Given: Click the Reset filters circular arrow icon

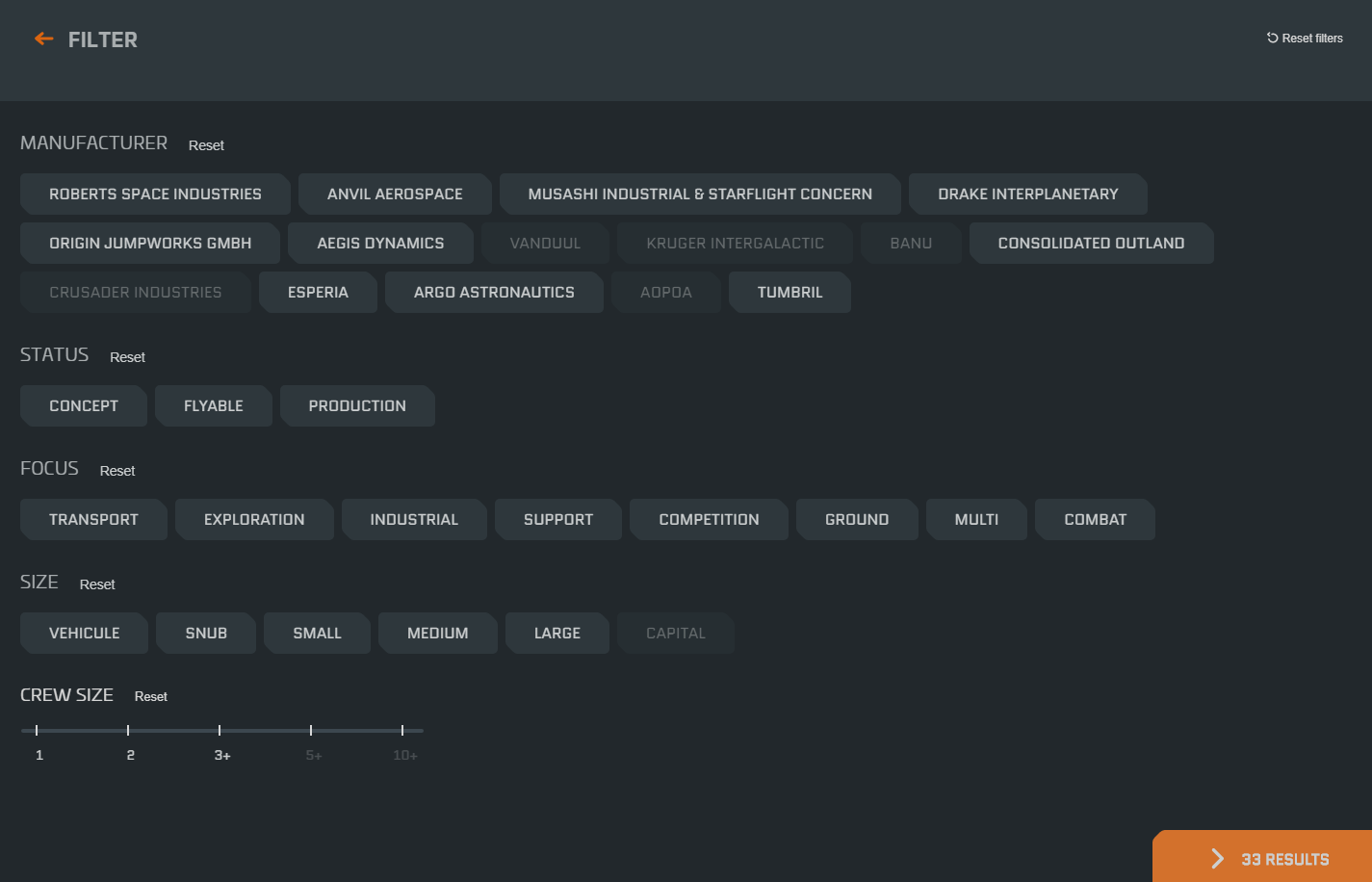Looking at the screenshot, I should coord(1272,39).
